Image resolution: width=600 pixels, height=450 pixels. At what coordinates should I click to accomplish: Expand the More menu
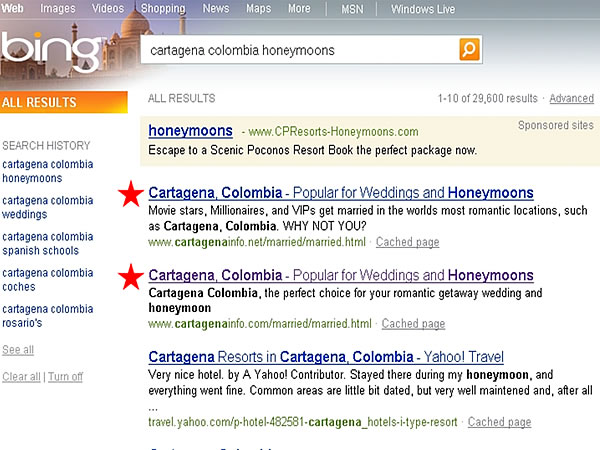point(299,9)
